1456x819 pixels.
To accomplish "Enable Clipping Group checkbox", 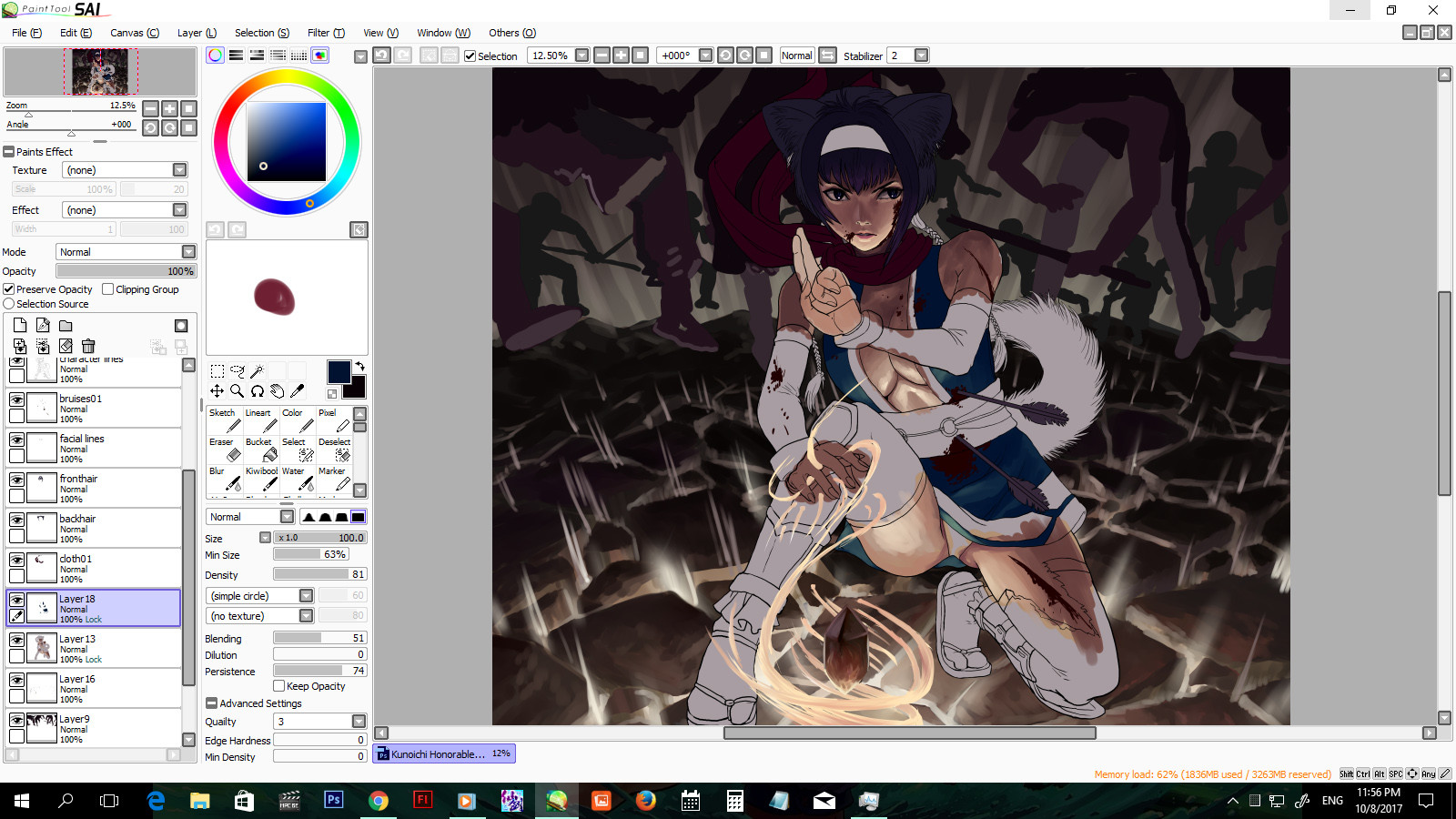I will coord(108,289).
